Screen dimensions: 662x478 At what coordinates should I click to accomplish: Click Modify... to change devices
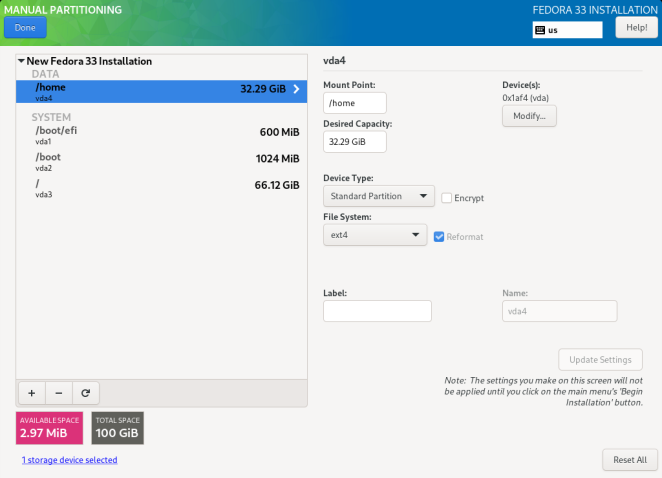(529, 116)
